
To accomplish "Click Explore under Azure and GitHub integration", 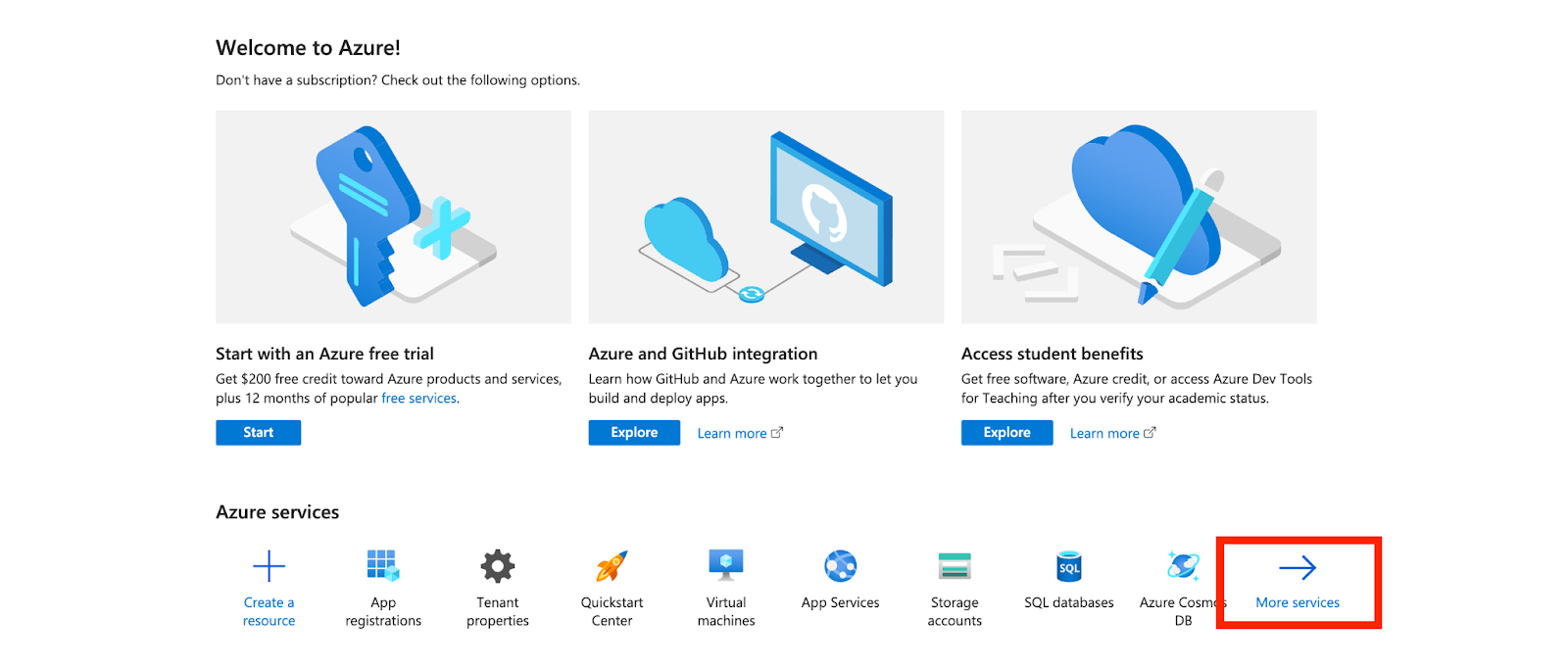I will point(634,433).
